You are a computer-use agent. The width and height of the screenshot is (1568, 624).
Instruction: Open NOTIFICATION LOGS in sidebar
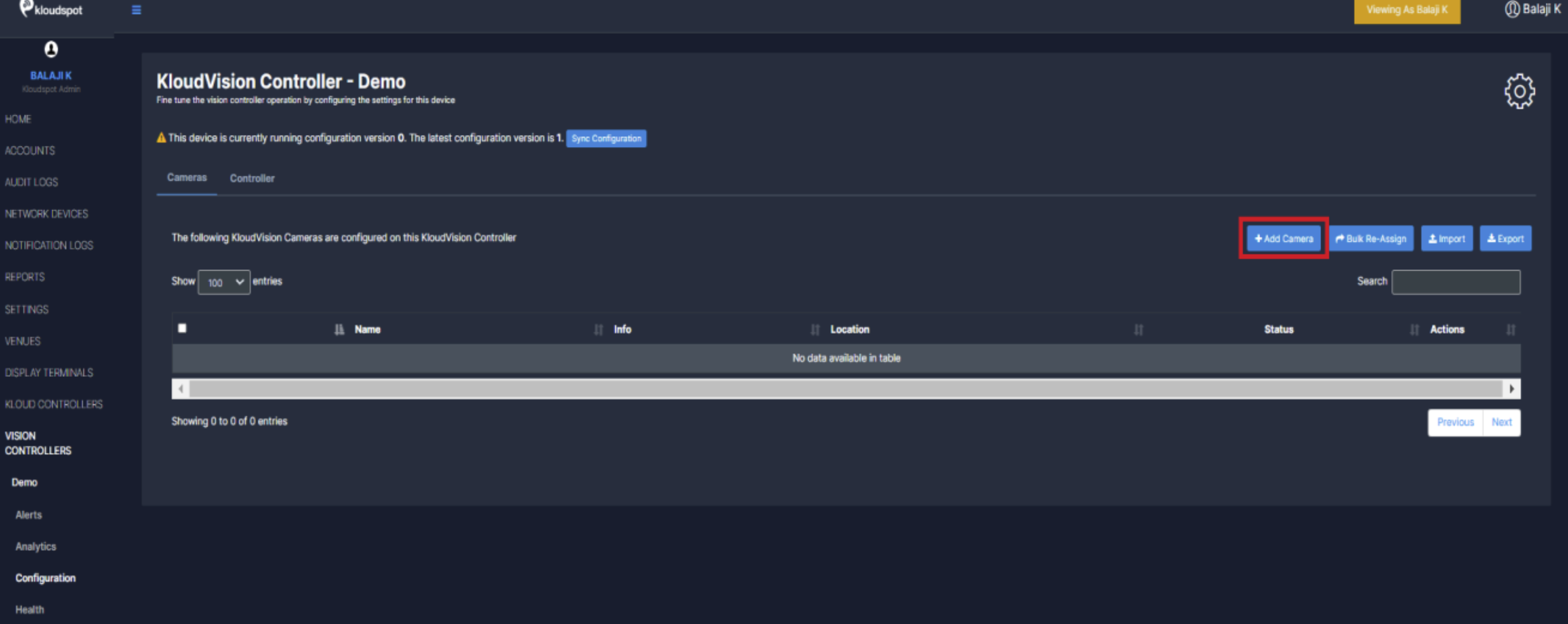click(49, 245)
